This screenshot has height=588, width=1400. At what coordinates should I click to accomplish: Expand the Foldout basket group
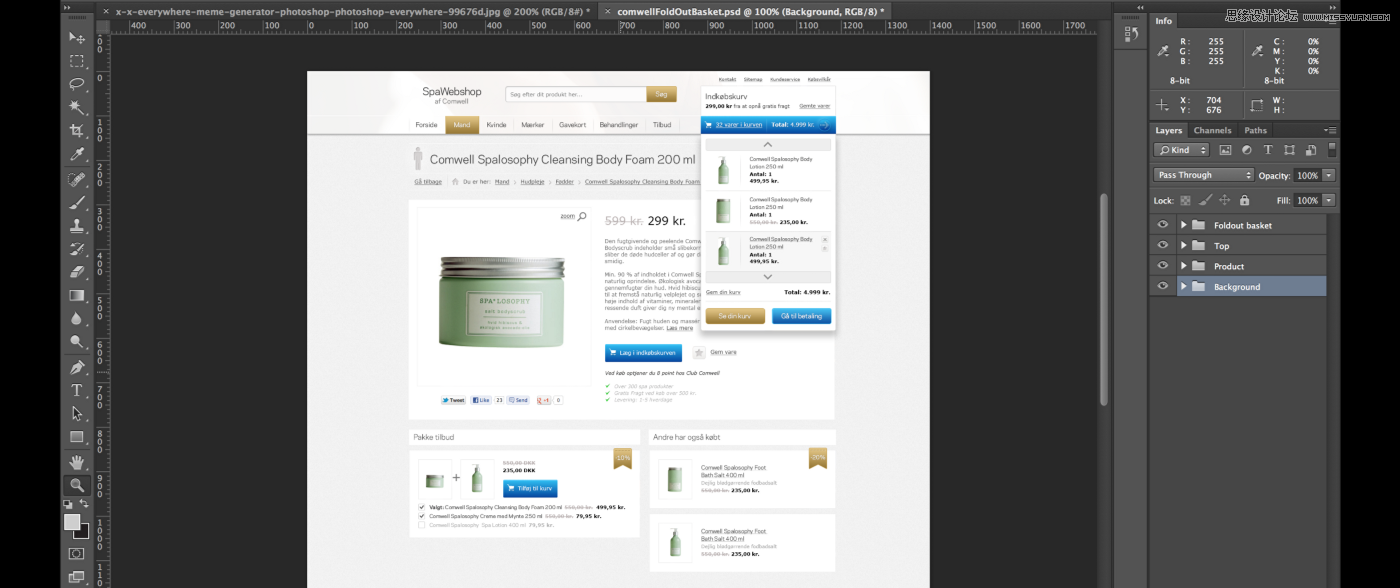tap(1183, 225)
